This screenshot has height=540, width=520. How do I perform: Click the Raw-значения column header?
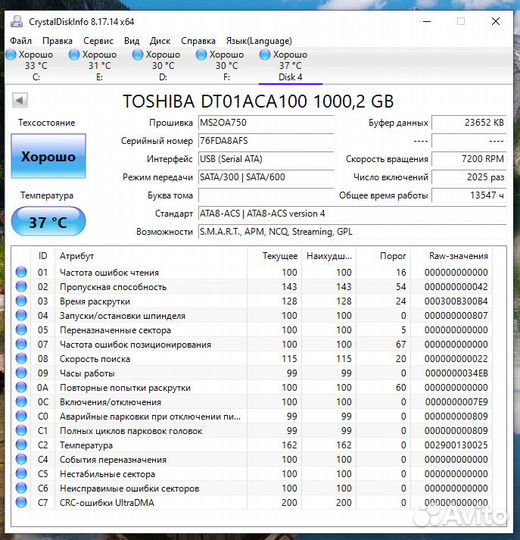click(451, 256)
